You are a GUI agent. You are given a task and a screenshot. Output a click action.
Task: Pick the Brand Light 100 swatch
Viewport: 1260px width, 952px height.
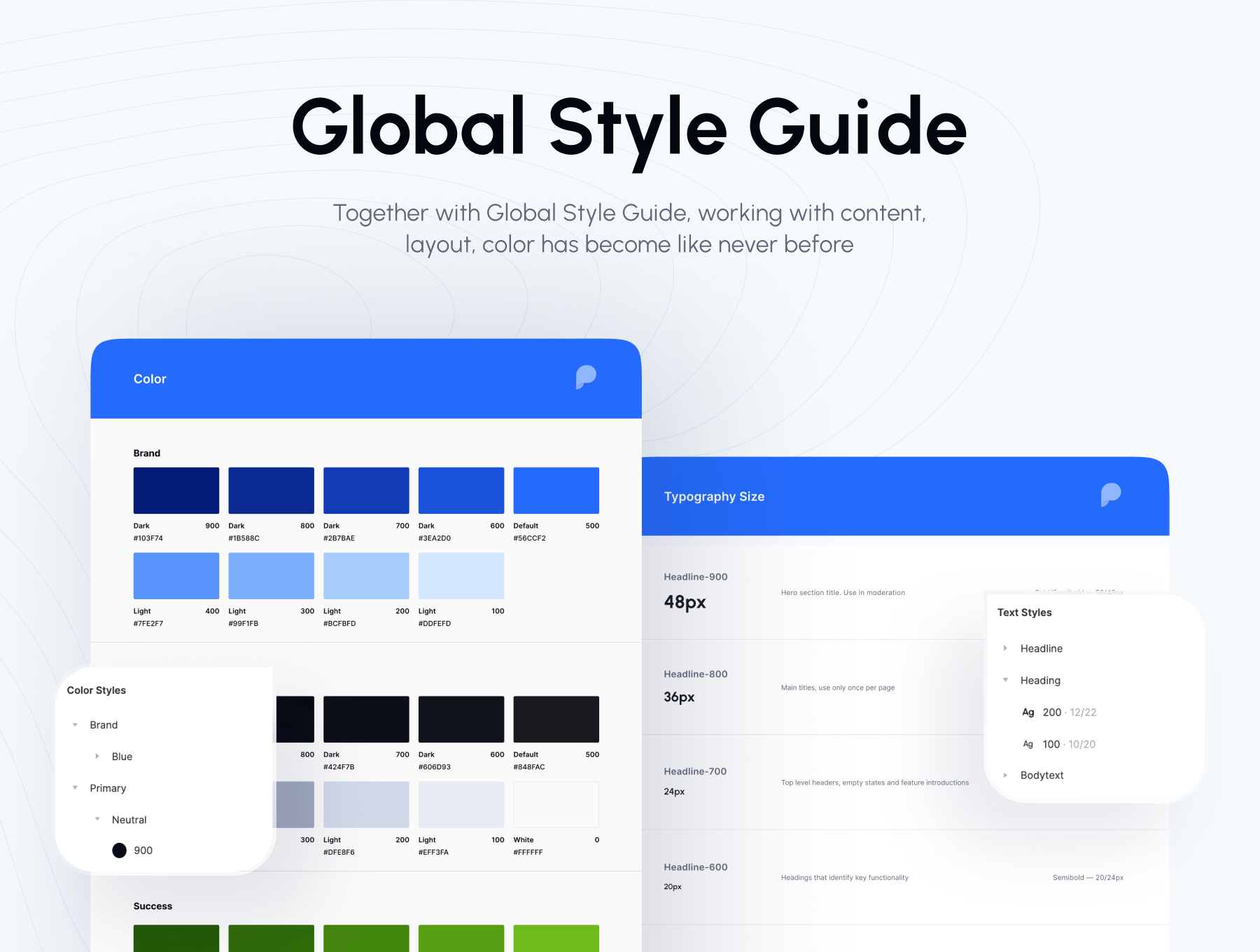tap(461, 576)
